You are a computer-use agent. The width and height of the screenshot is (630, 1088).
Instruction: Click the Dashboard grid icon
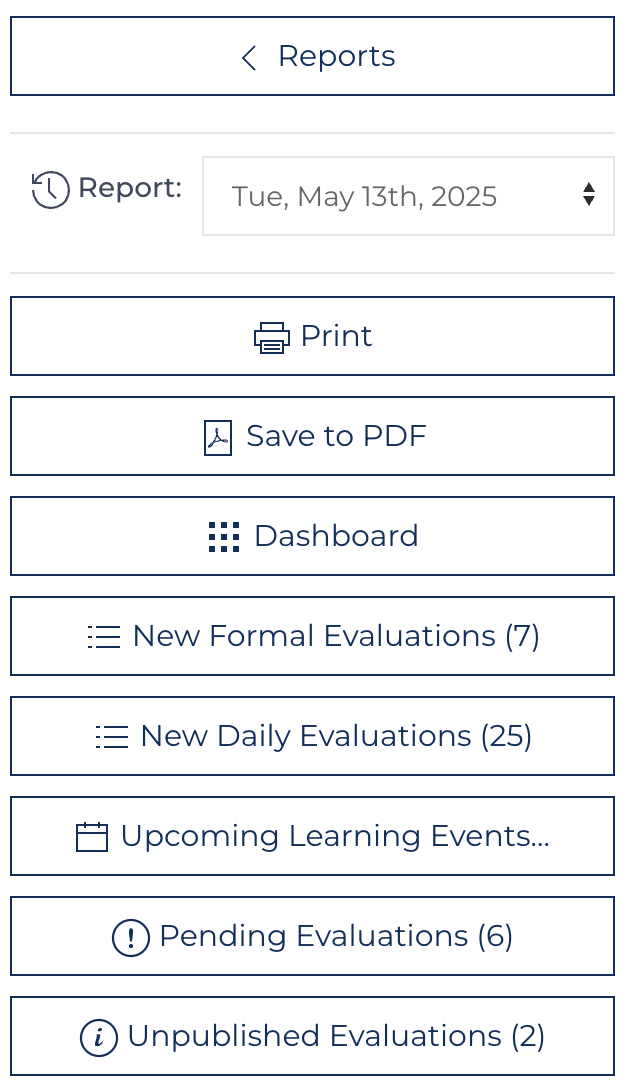pyautogui.click(x=224, y=537)
